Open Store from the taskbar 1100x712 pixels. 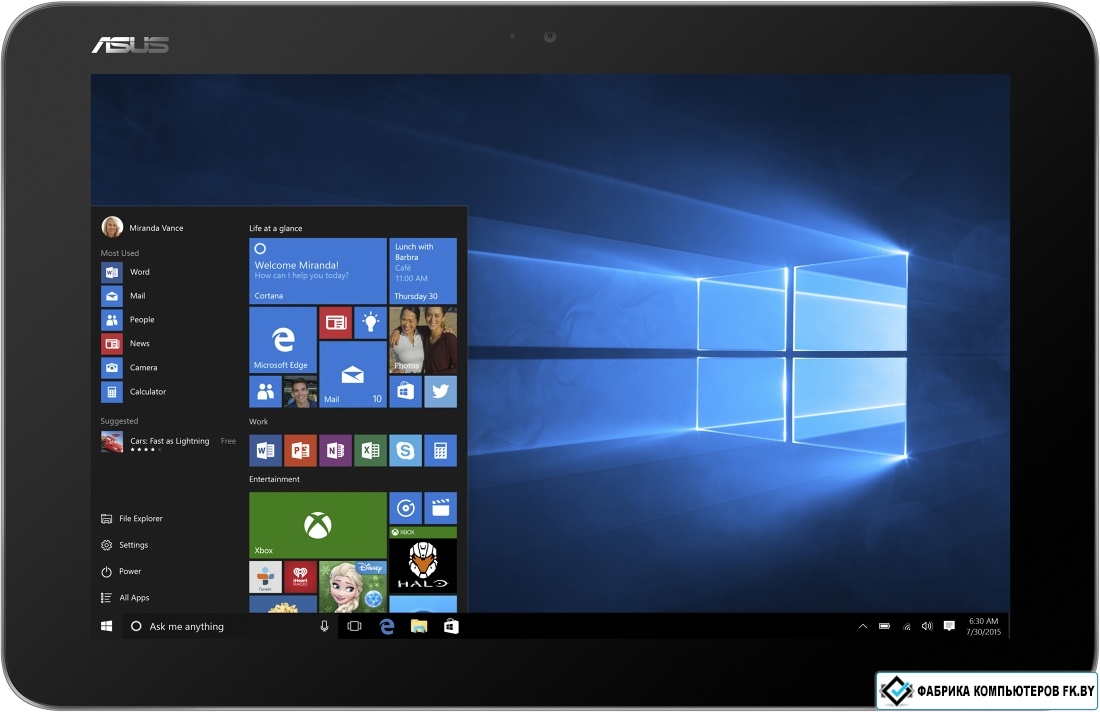click(451, 626)
